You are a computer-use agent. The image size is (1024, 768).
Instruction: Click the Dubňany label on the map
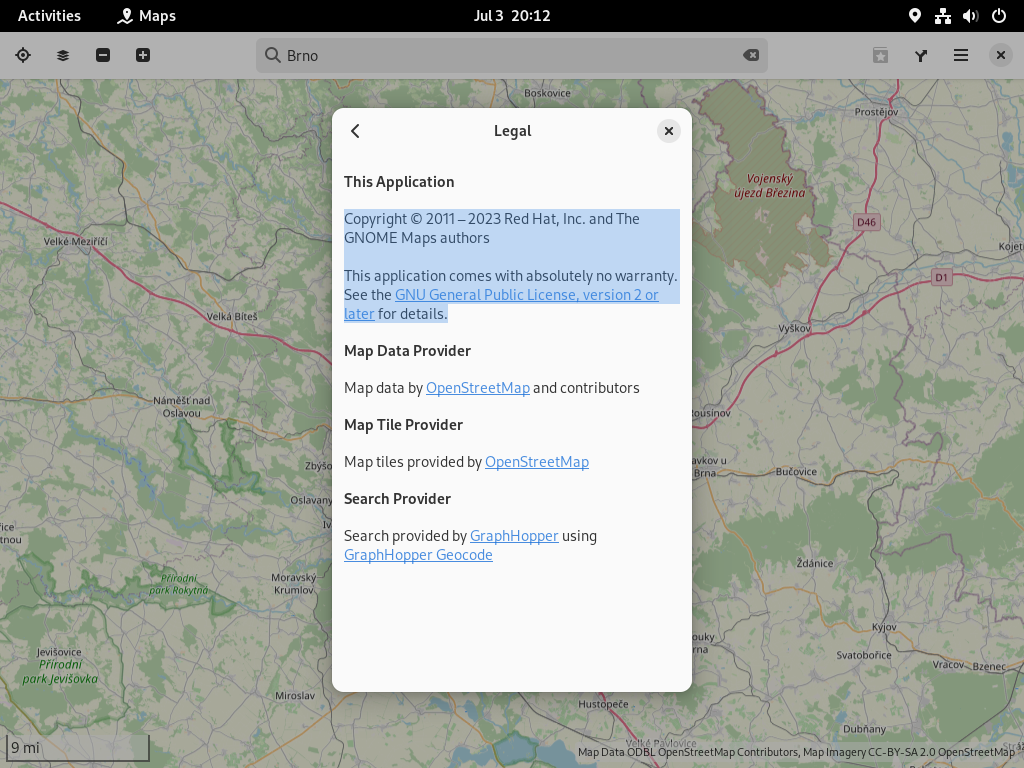865,729
